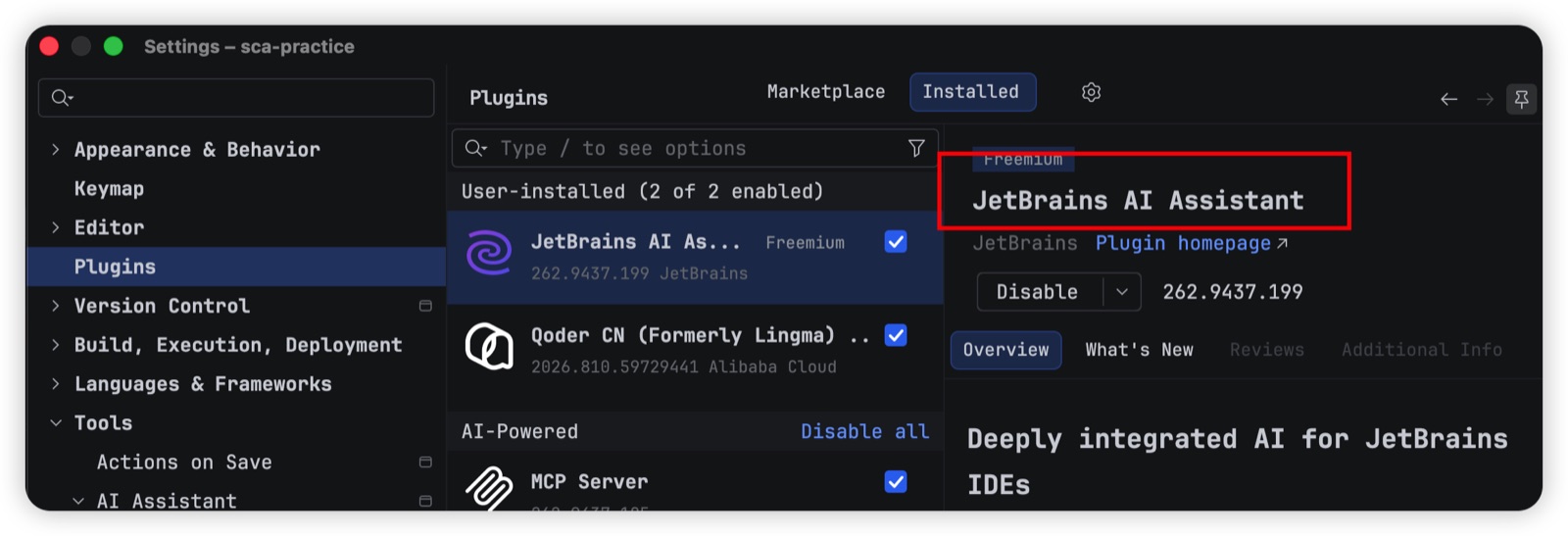Click into the settings search field
The height and width of the screenshot is (536, 1568).
(236, 97)
